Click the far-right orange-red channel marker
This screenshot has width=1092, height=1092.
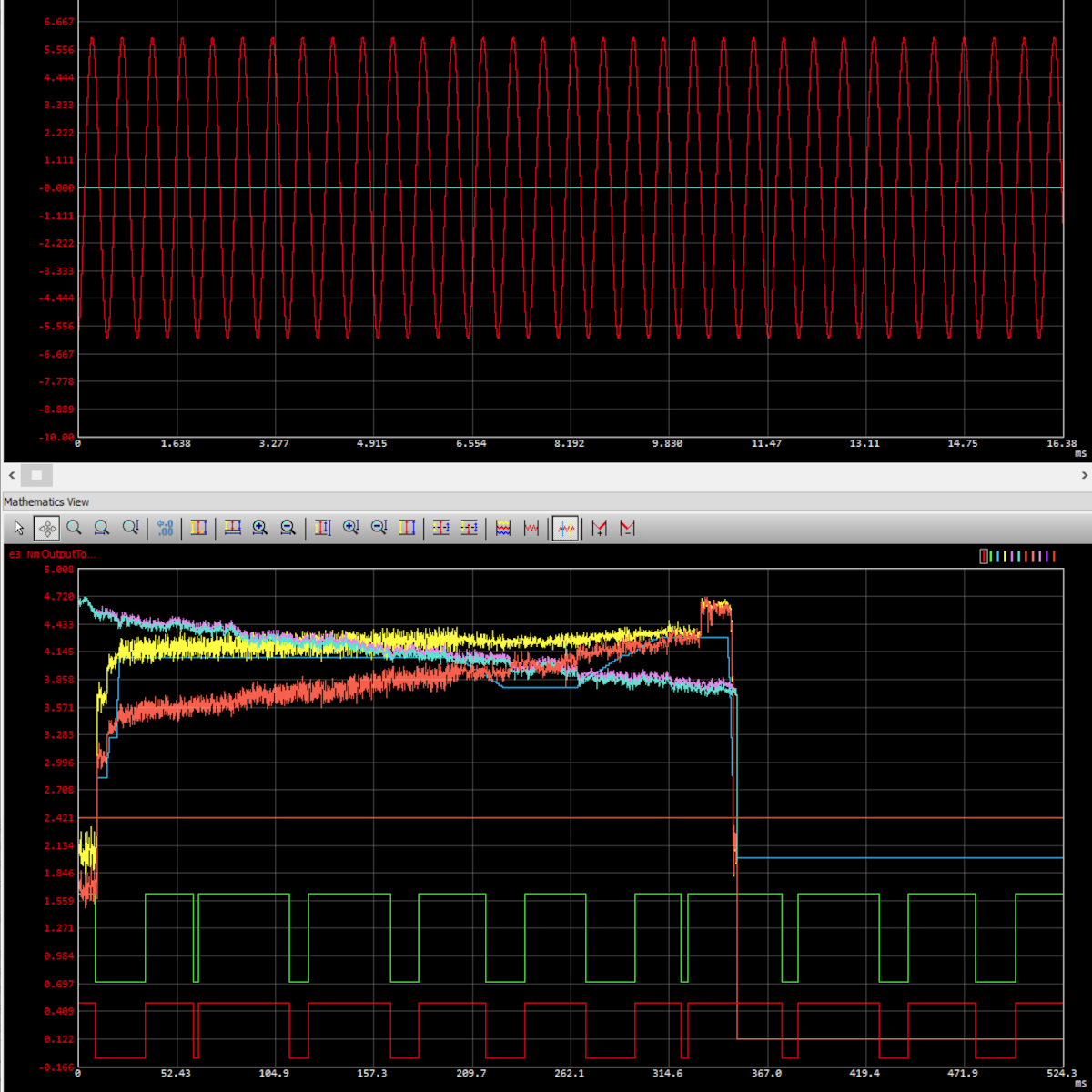[x=1054, y=556]
